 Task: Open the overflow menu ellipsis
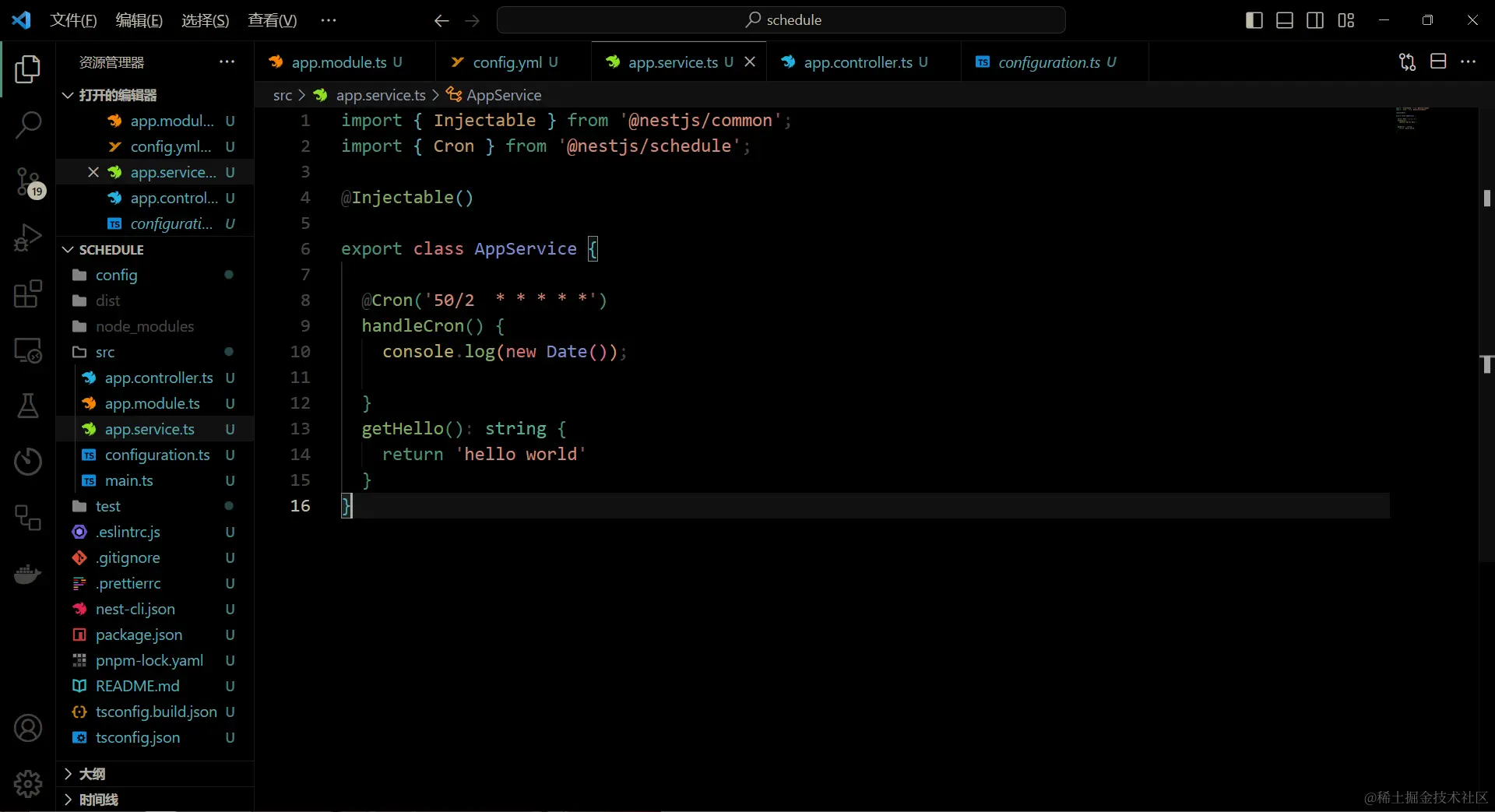click(329, 20)
